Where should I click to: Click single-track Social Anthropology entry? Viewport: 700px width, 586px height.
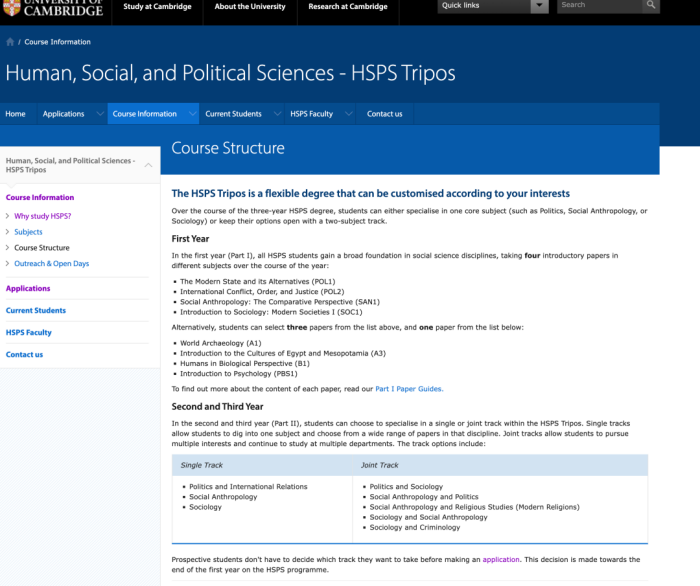point(223,497)
